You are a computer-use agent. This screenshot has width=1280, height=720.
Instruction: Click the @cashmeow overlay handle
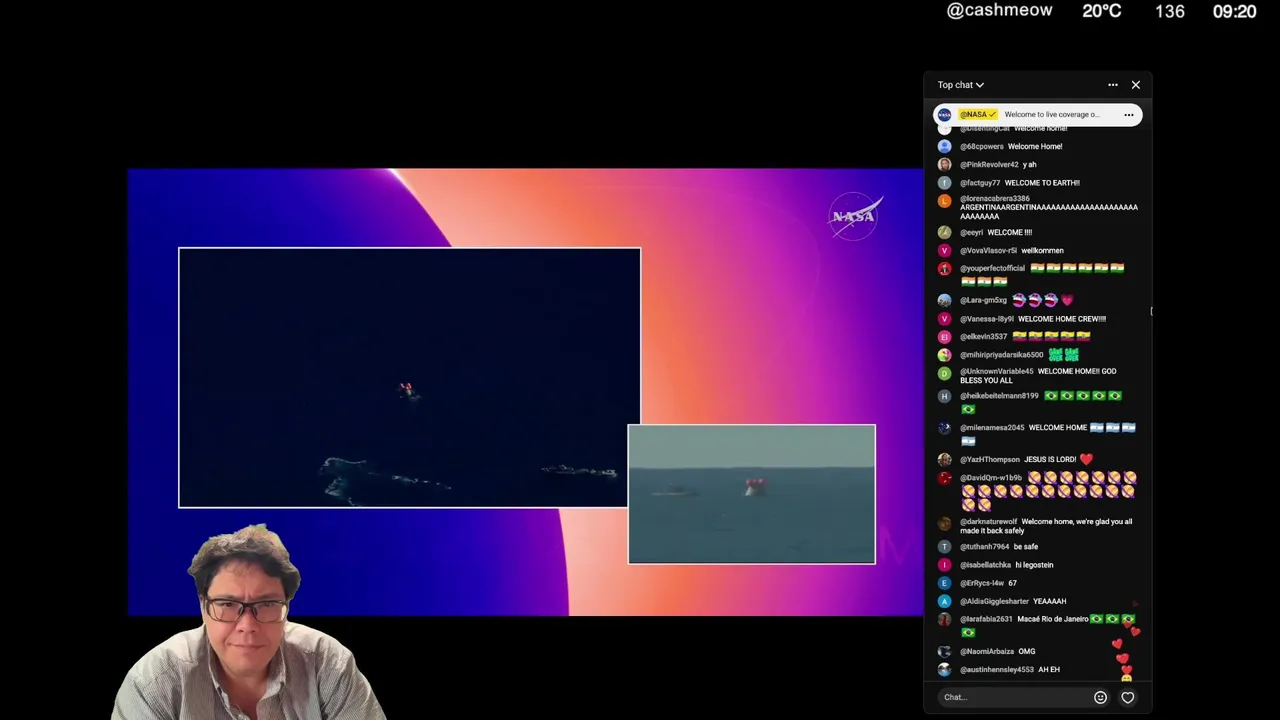(x=999, y=11)
